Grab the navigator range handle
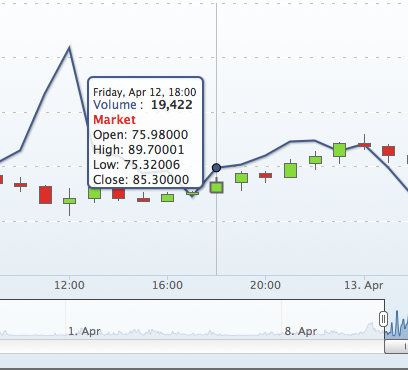This screenshot has width=408, height=370. 383,319
